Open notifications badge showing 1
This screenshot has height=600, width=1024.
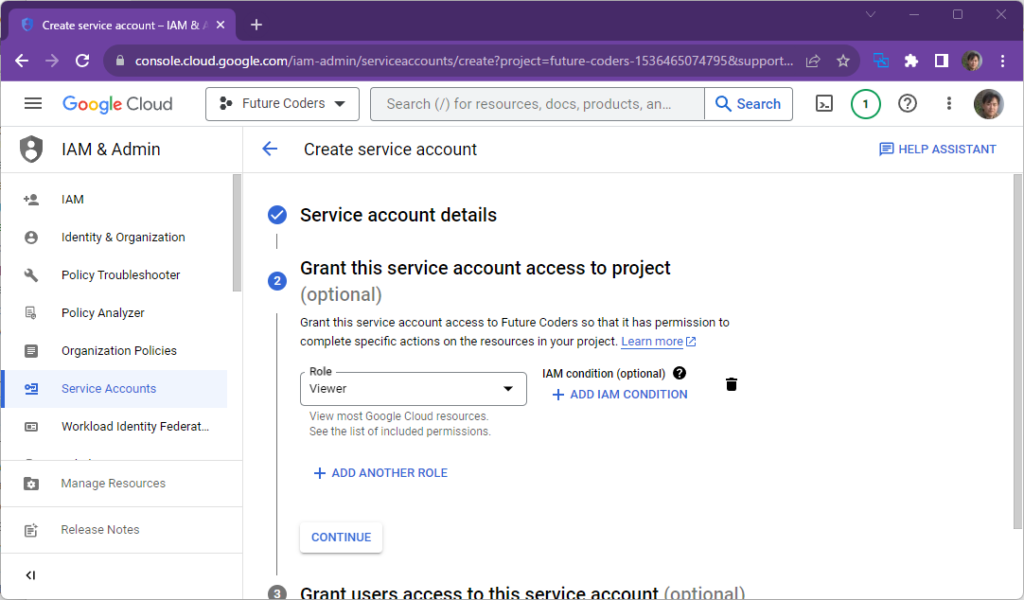click(865, 104)
